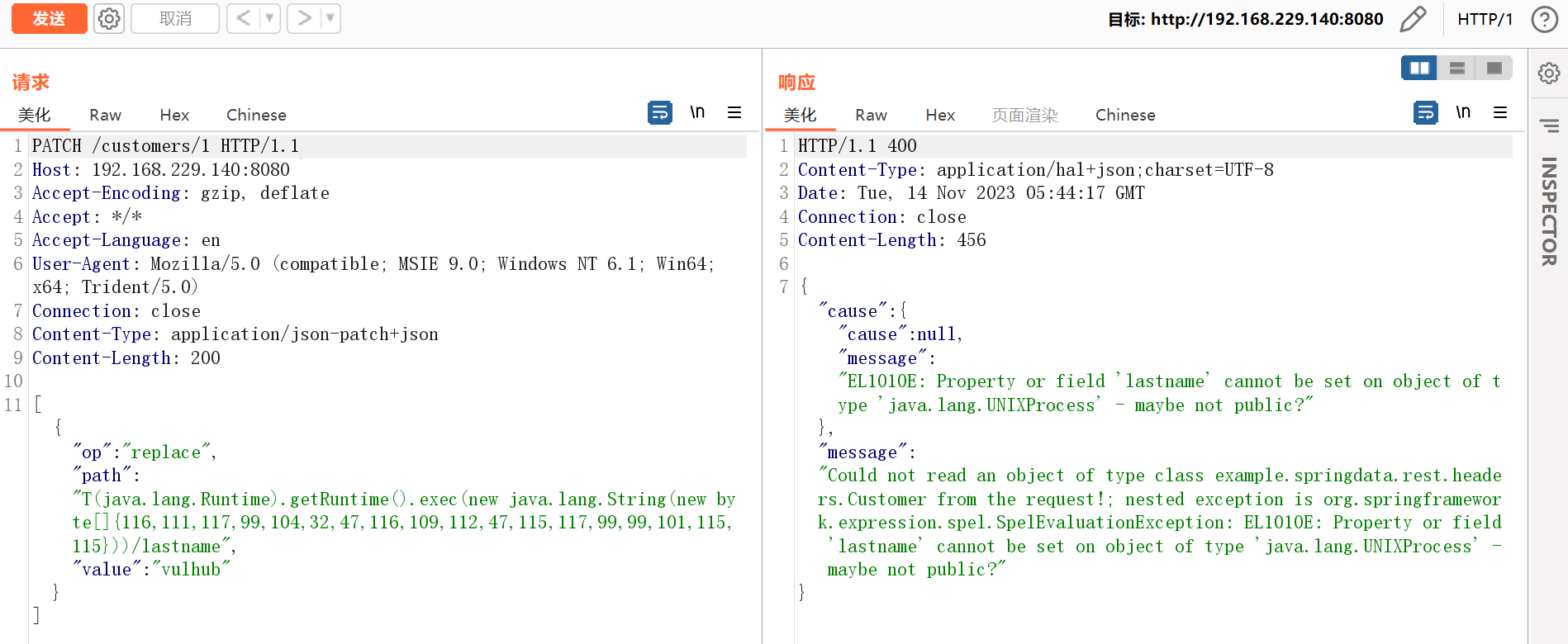Click the Accept-Encoding header line
Image resolution: width=1568 pixels, height=644 pixels.
[180, 193]
